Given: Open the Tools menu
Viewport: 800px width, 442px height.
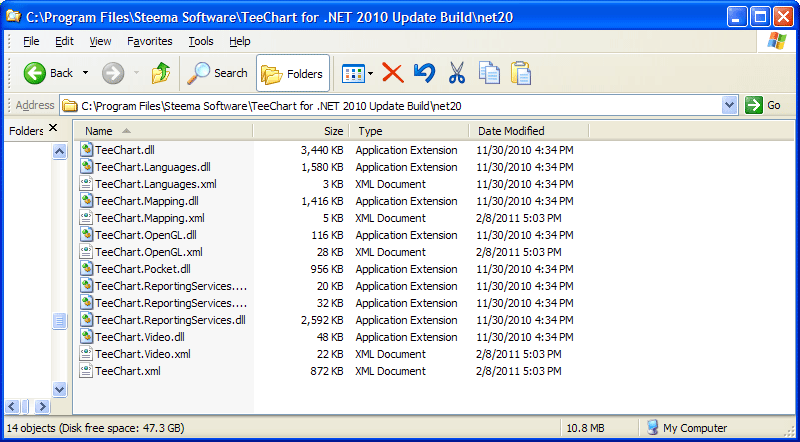Looking at the screenshot, I should [201, 41].
